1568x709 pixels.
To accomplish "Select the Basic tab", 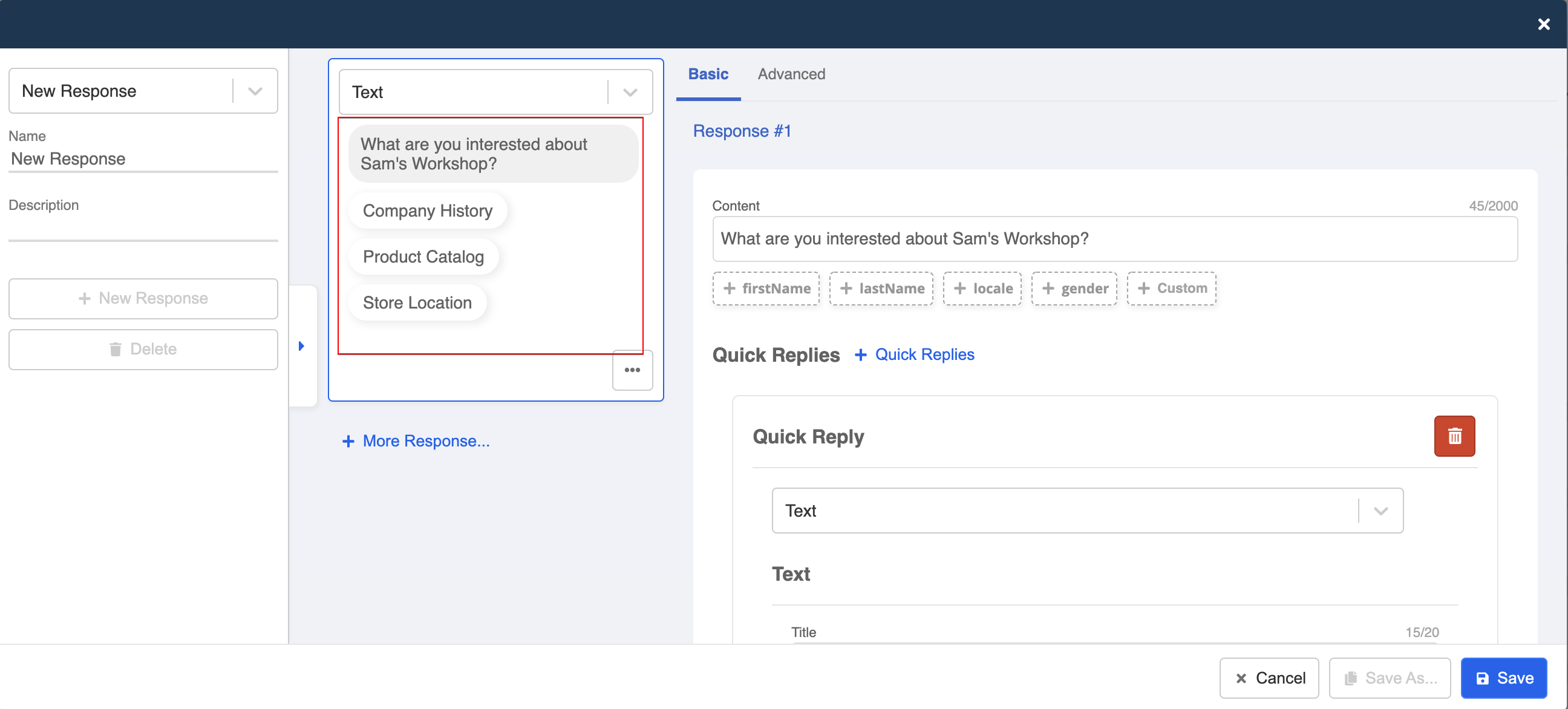I will click(708, 74).
